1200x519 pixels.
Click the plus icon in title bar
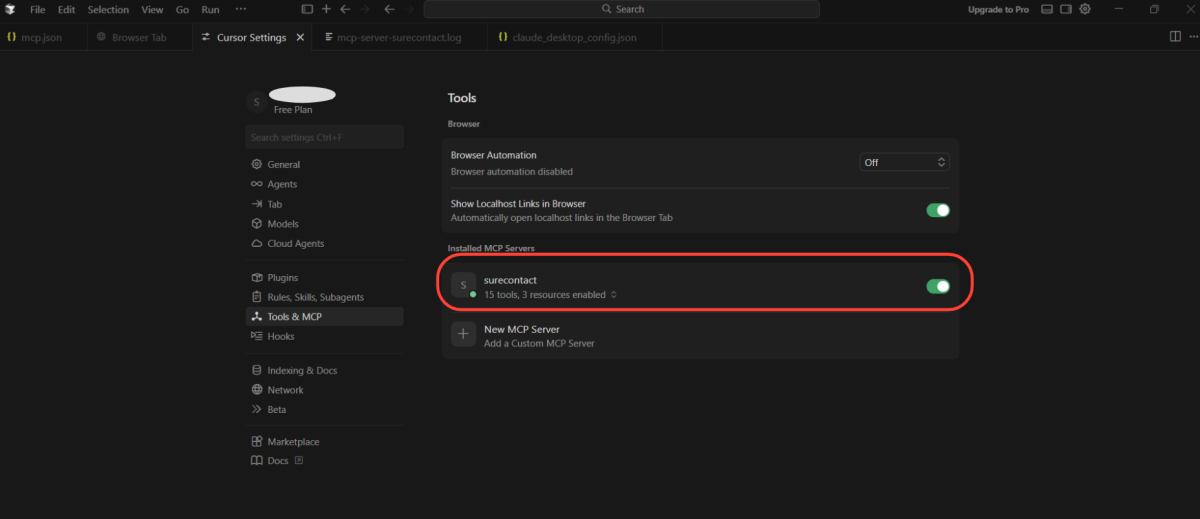click(326, 9)
